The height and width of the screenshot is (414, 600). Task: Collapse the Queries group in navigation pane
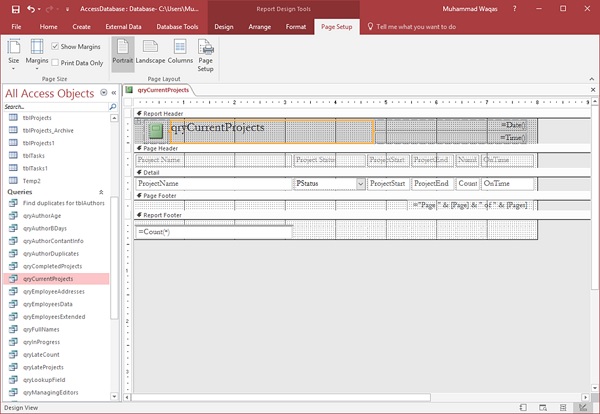click(100, 191)
